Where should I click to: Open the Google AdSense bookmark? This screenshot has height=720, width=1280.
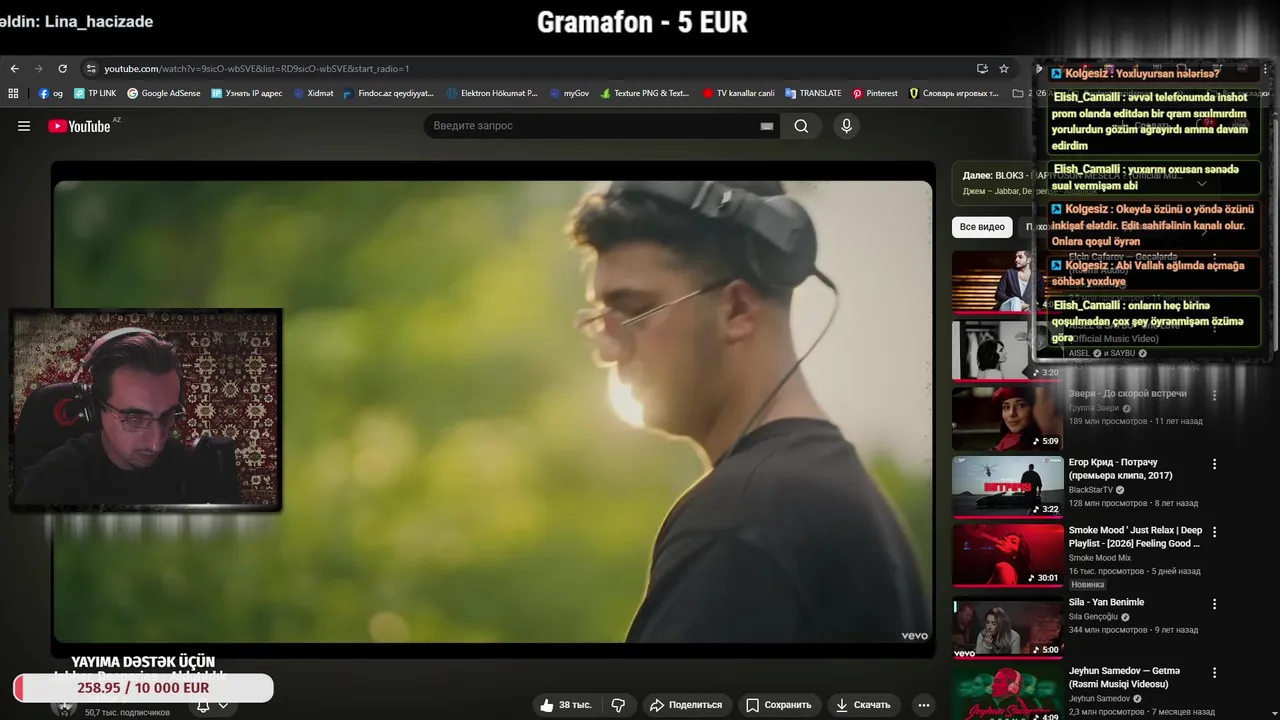(x=164, y=93)
